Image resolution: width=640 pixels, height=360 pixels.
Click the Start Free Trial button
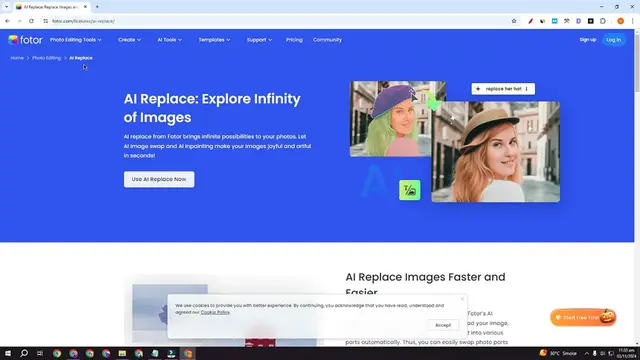[x=583, y=318]
